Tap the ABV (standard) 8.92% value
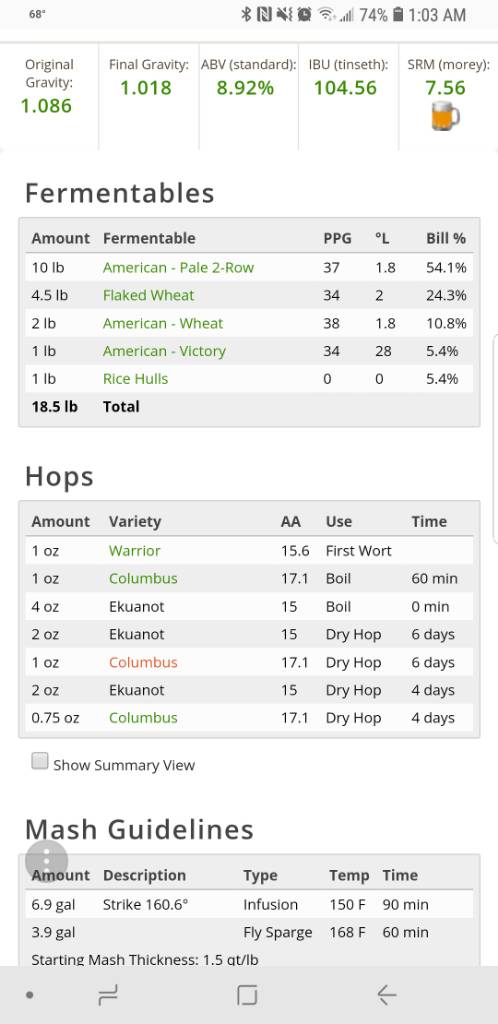 245,88
